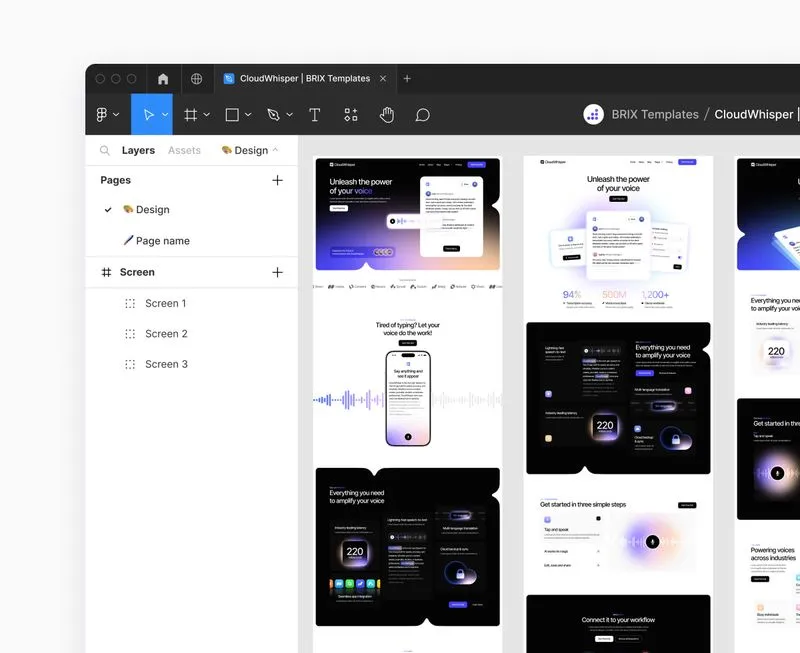Expand the Shape tools dropdown

tap(247, 114)
